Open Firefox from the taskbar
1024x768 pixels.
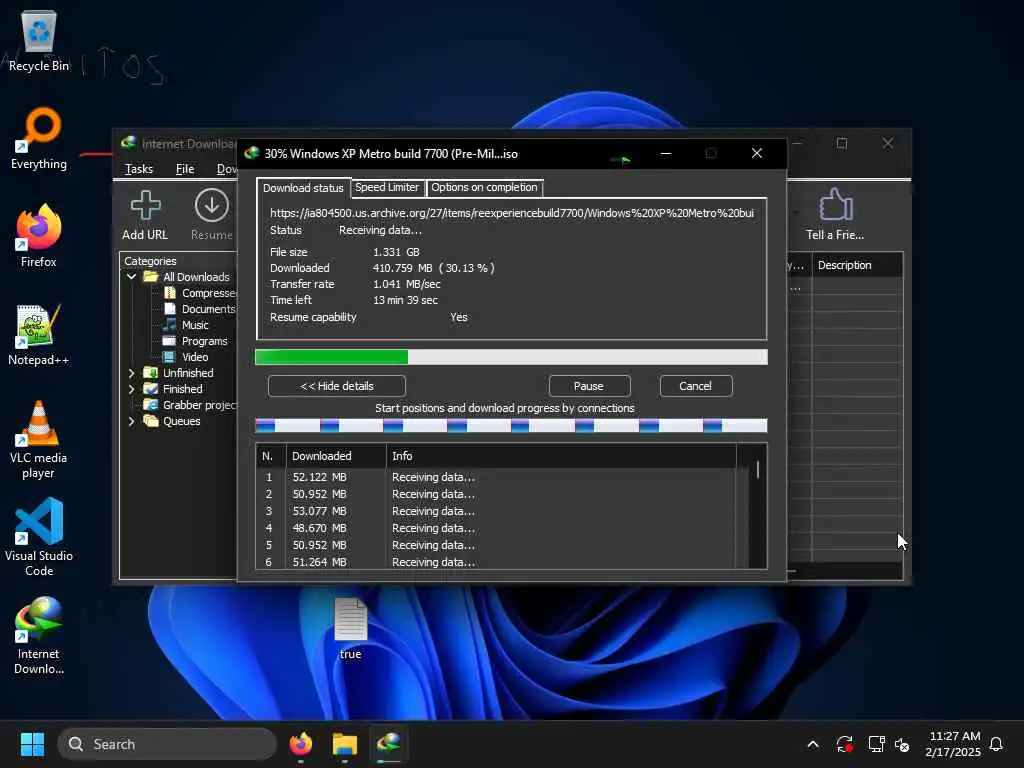tap(301, 744)
